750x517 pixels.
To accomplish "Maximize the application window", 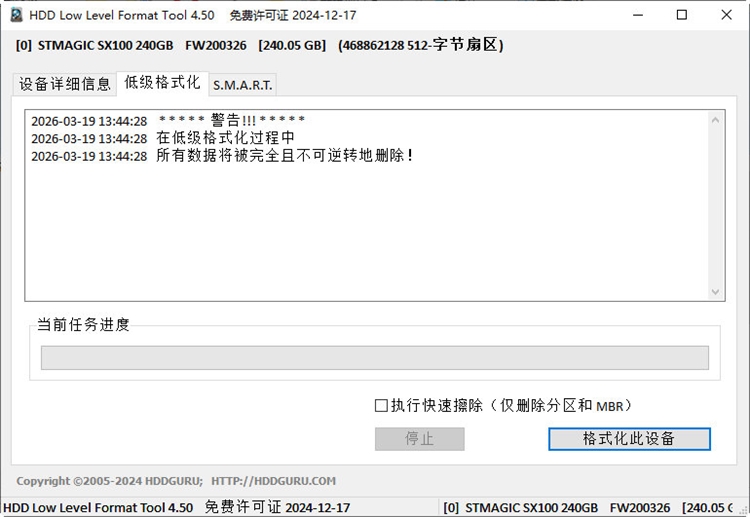I will pyautogui.click(x=682, y=15).
